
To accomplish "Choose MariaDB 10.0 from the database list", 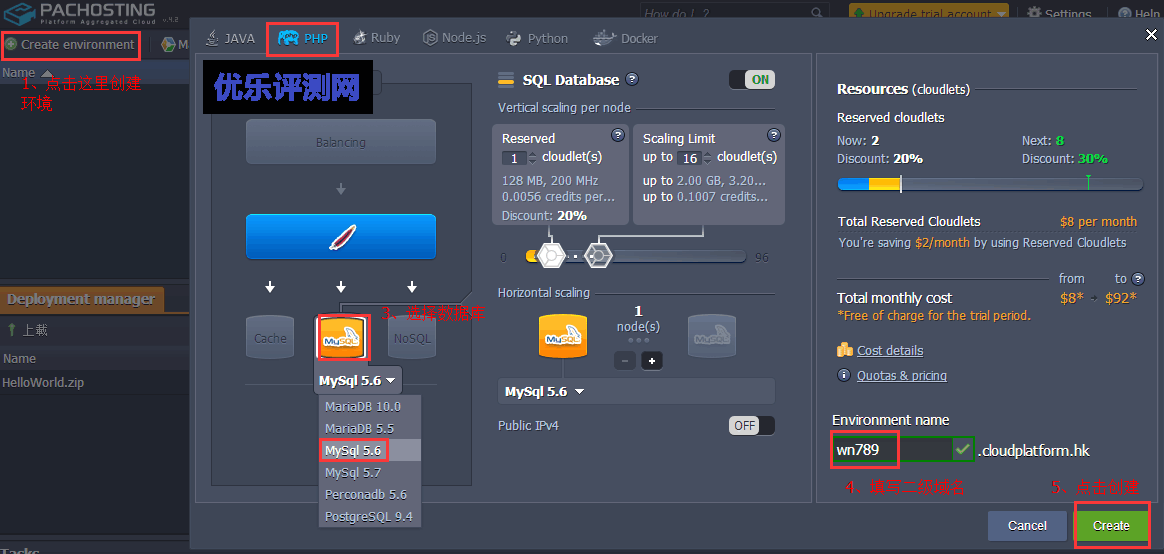I will (362, 406).
